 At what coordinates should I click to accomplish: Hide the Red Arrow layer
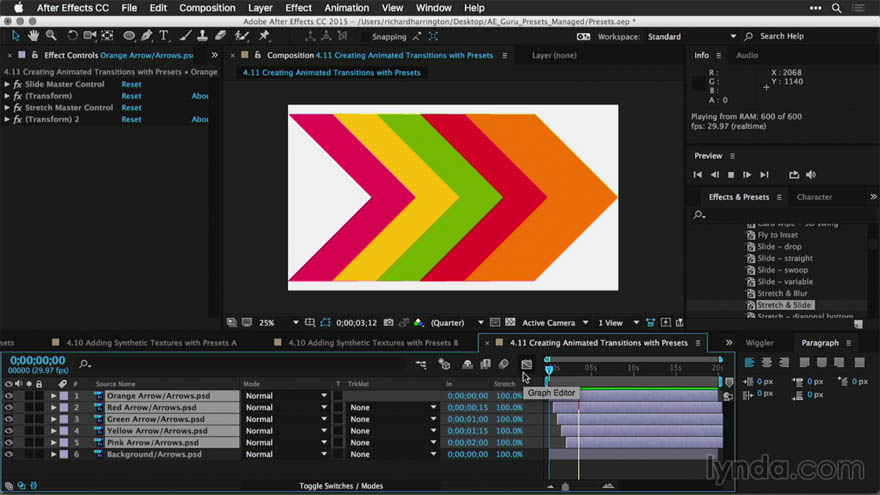(x=8, y=407)
